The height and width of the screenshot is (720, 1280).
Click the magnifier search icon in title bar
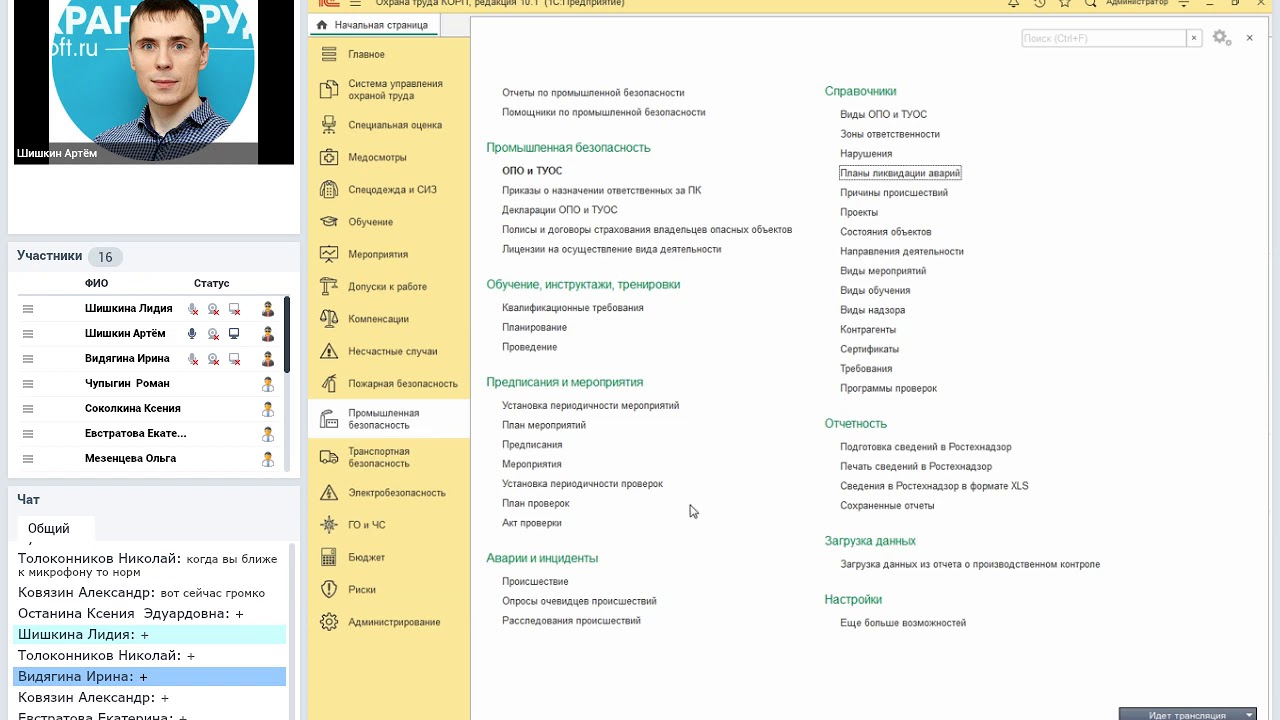pos(1091,3)
